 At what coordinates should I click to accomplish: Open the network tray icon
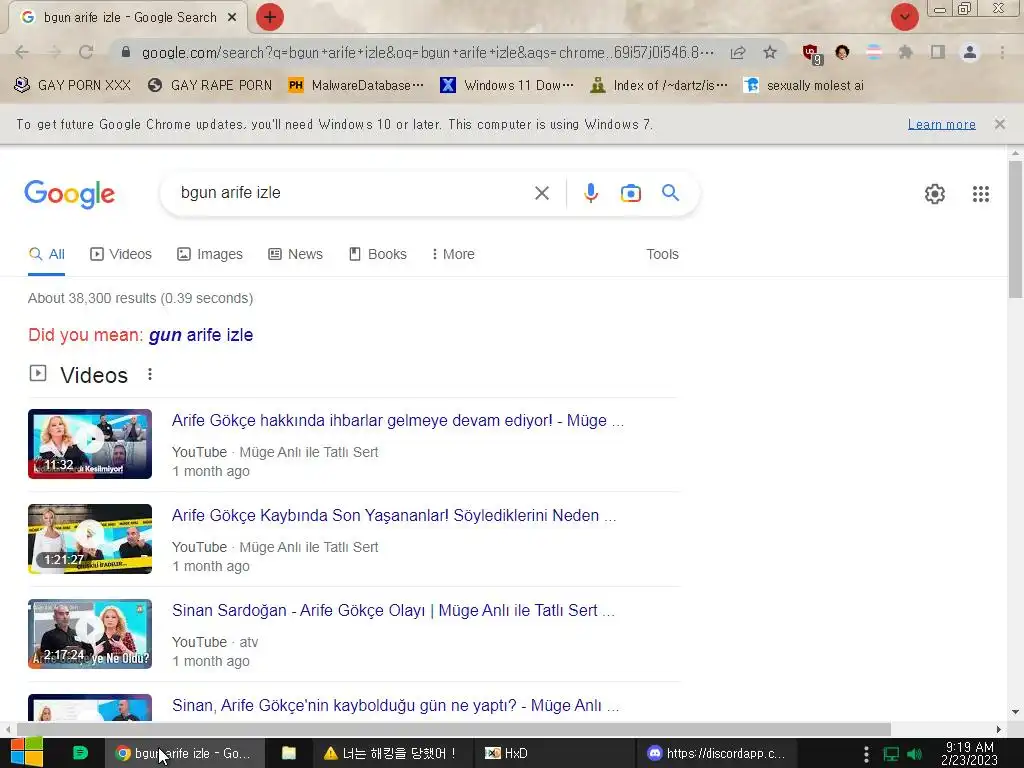coord(891,754)
